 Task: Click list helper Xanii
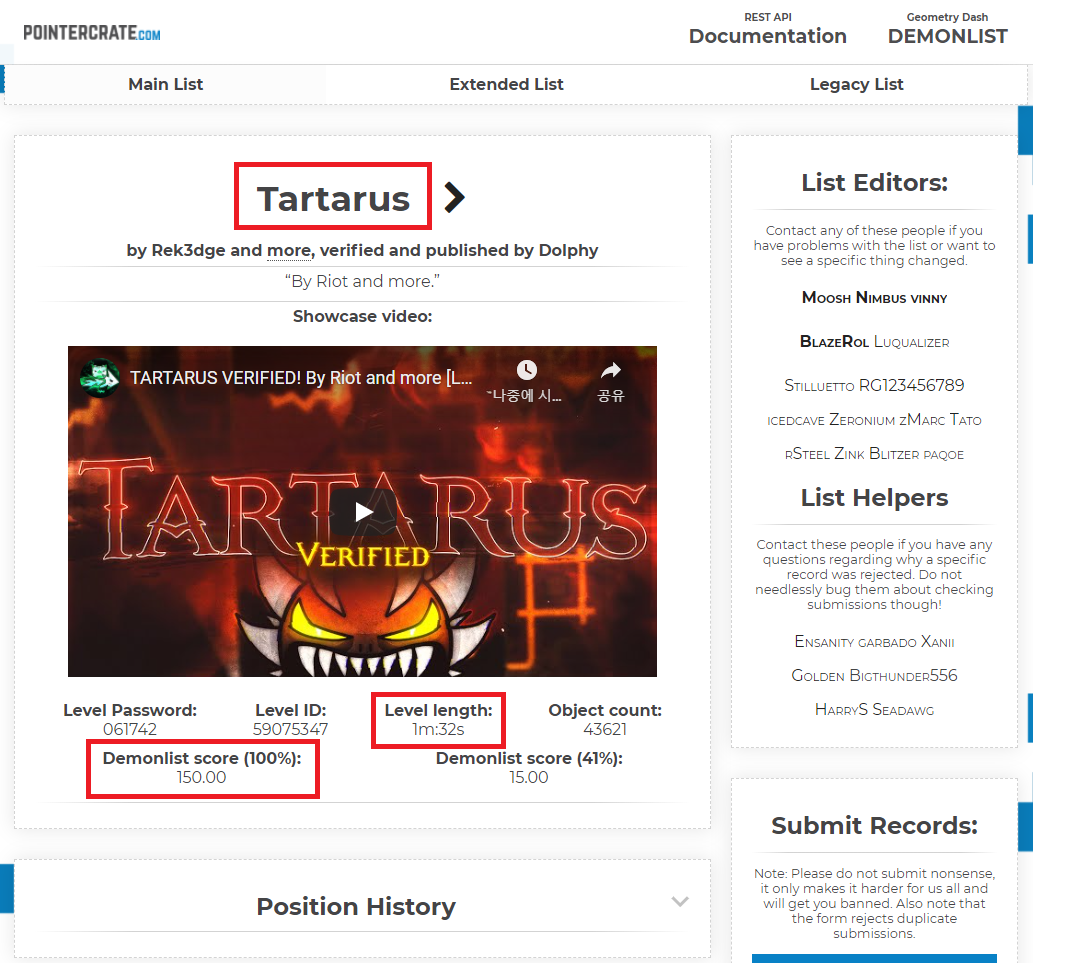(x=937, y=642)
